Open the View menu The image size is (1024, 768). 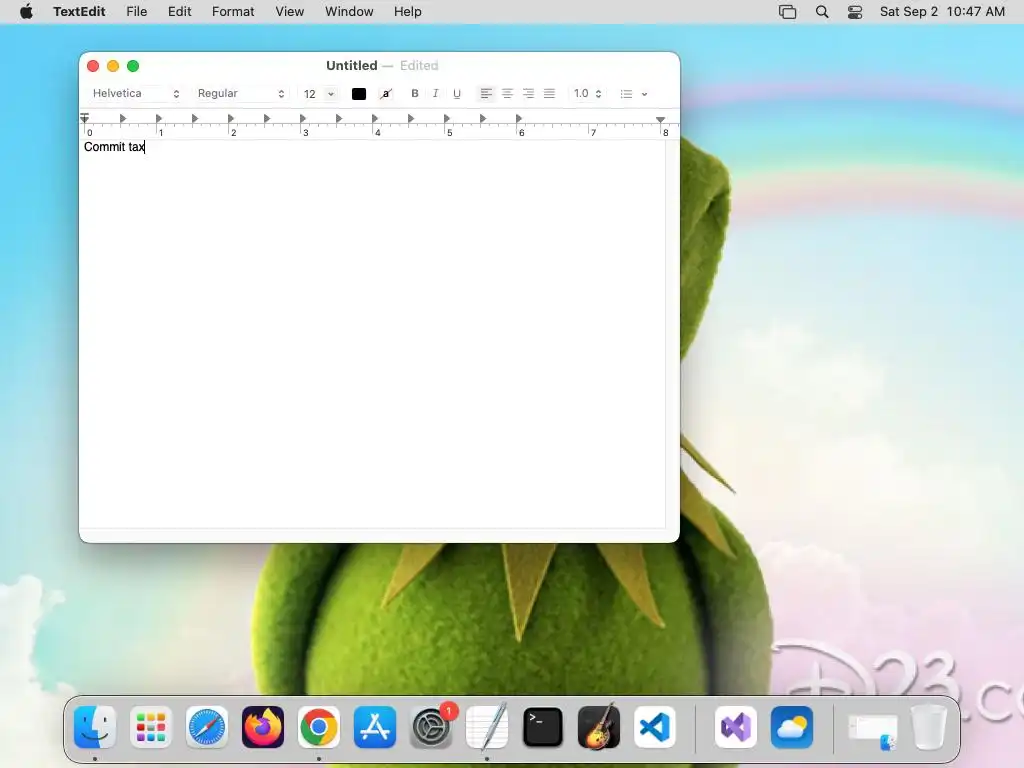click(289, 12)
